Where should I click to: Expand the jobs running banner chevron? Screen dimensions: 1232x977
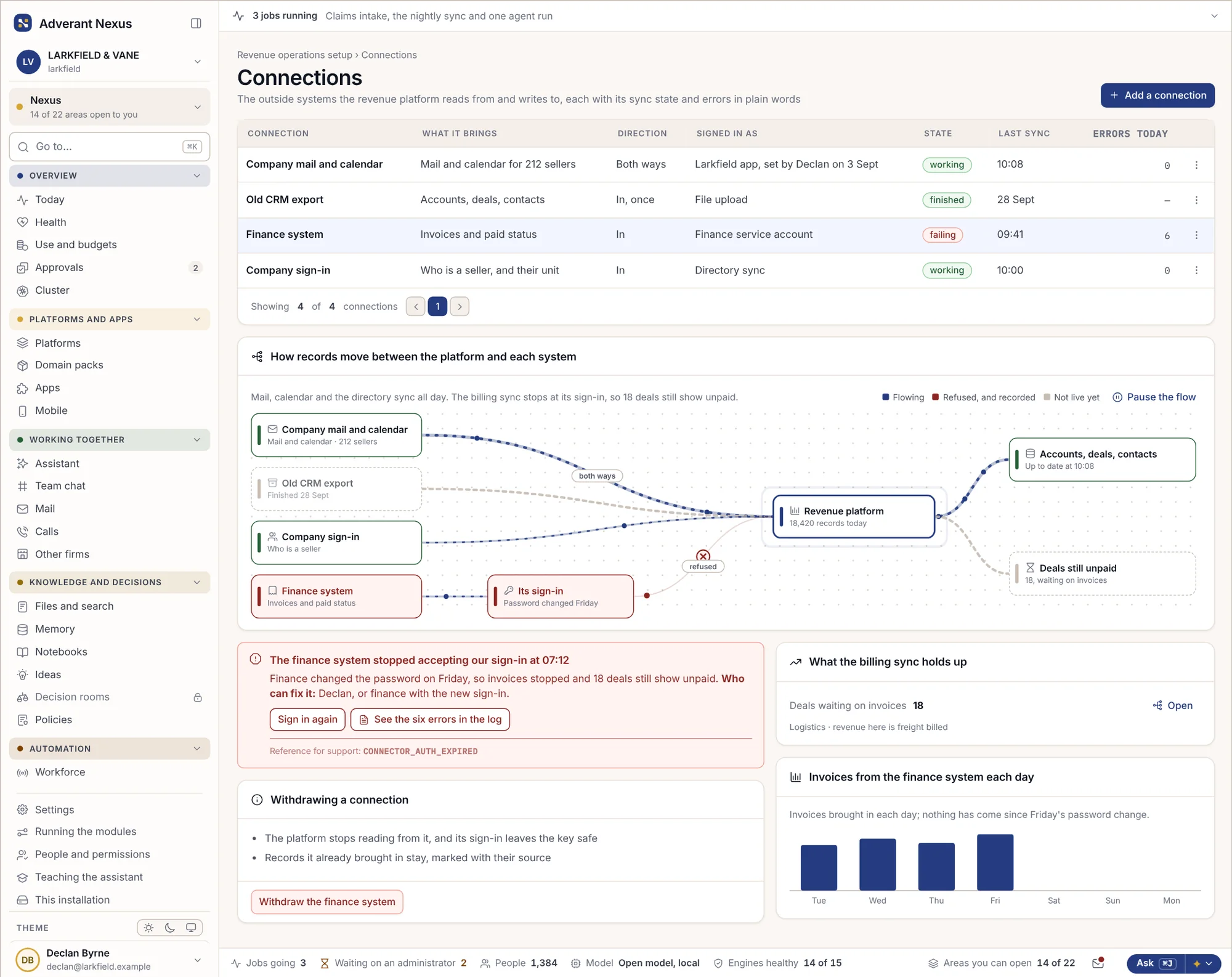1214,16
